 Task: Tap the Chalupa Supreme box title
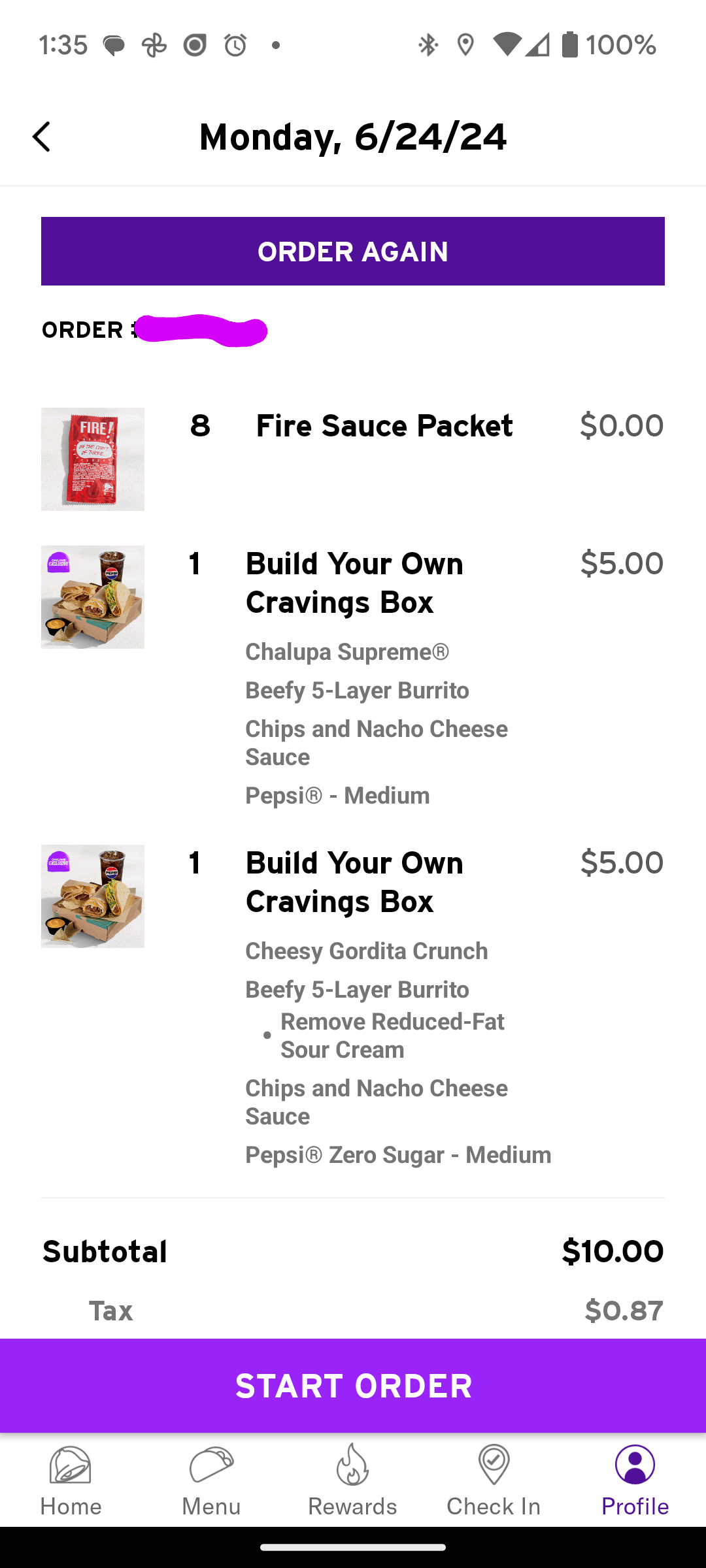pos(354,583)
